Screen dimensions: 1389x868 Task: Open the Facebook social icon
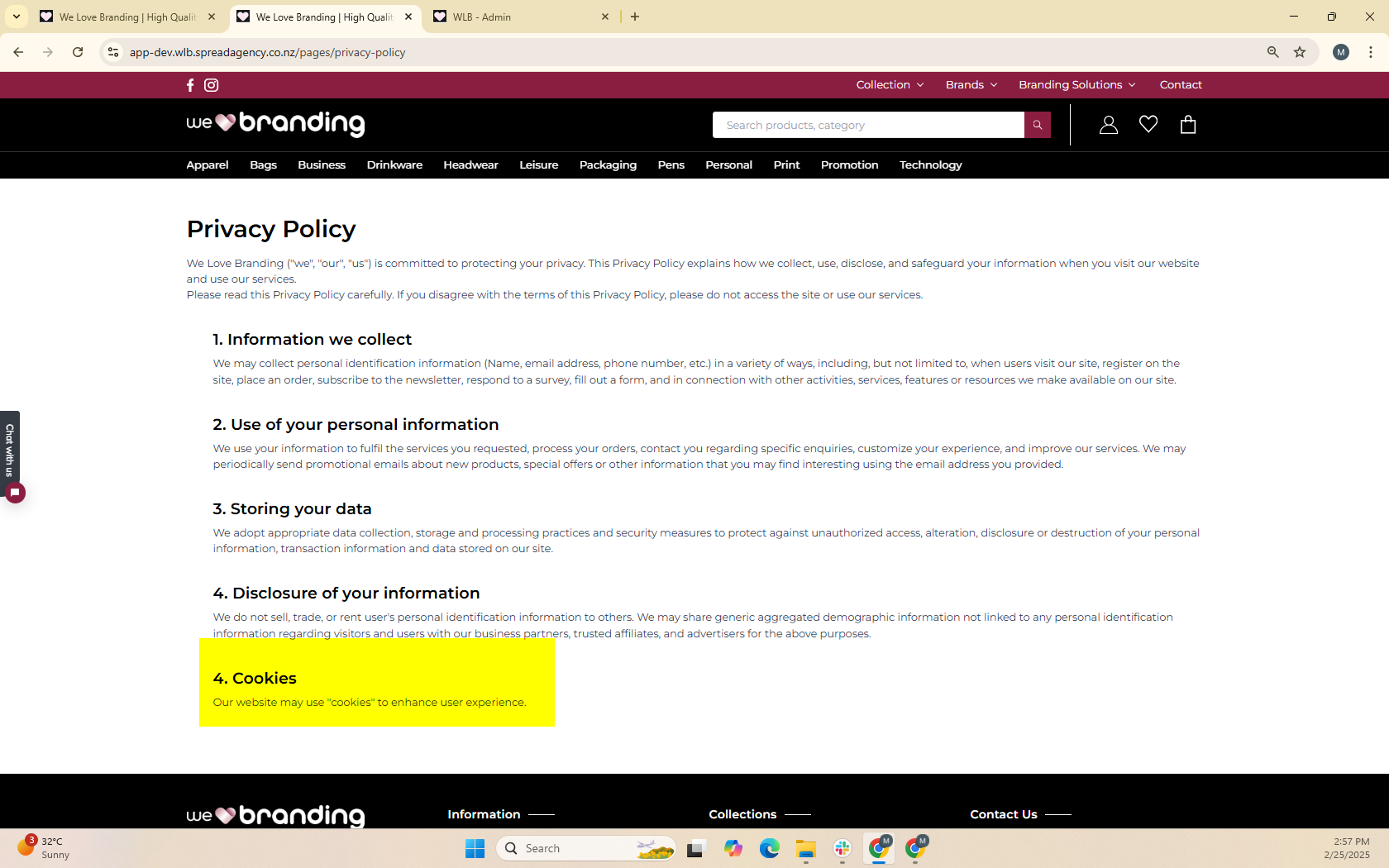click(190, 85)
